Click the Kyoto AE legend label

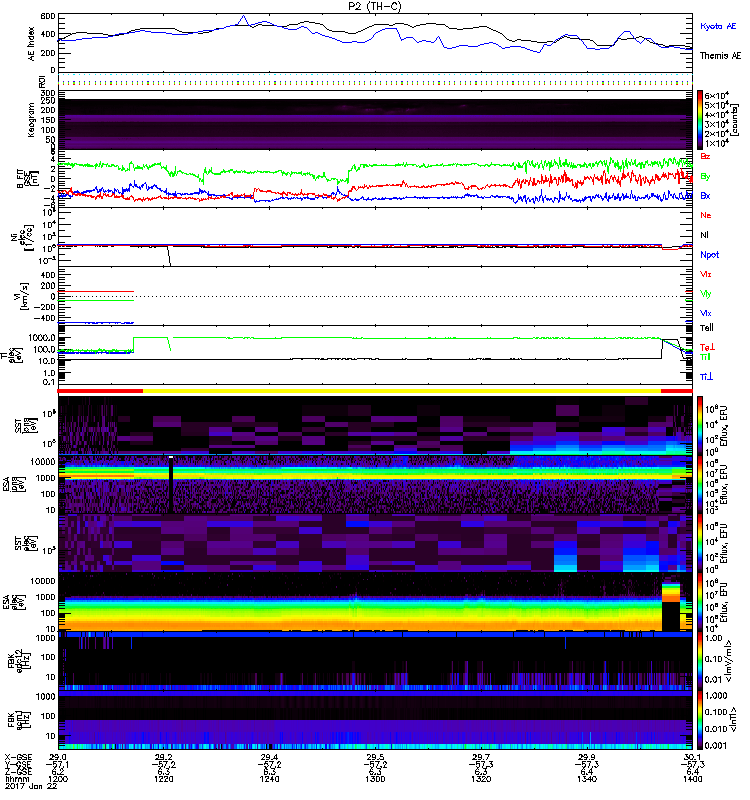[718, 26]
